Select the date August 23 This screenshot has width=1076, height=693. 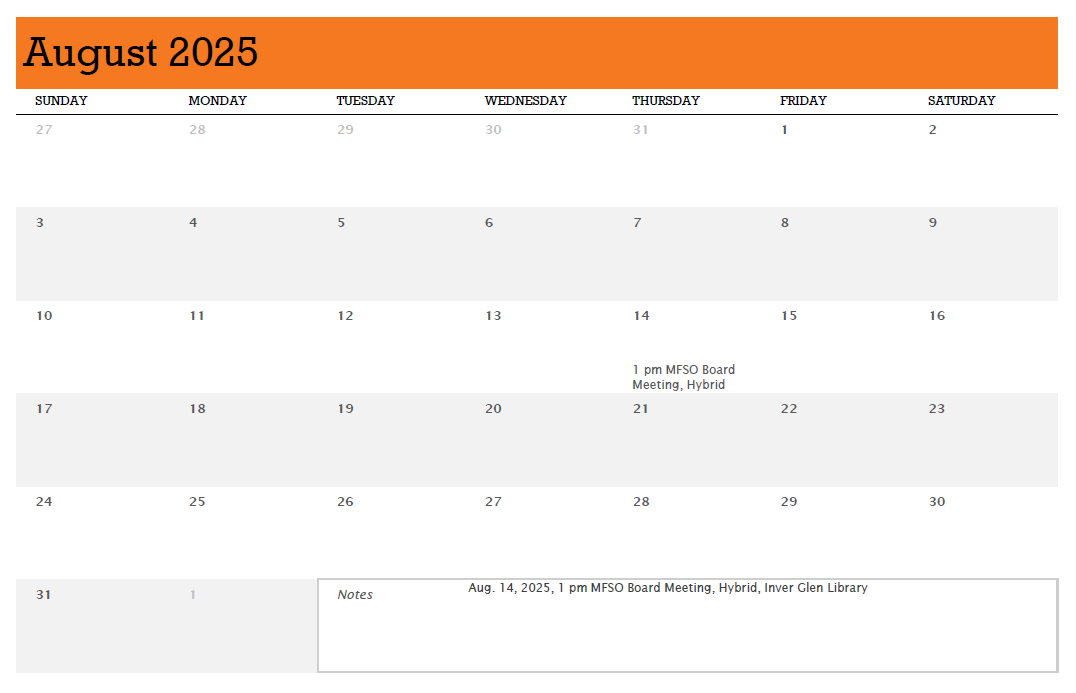[937, 409]
